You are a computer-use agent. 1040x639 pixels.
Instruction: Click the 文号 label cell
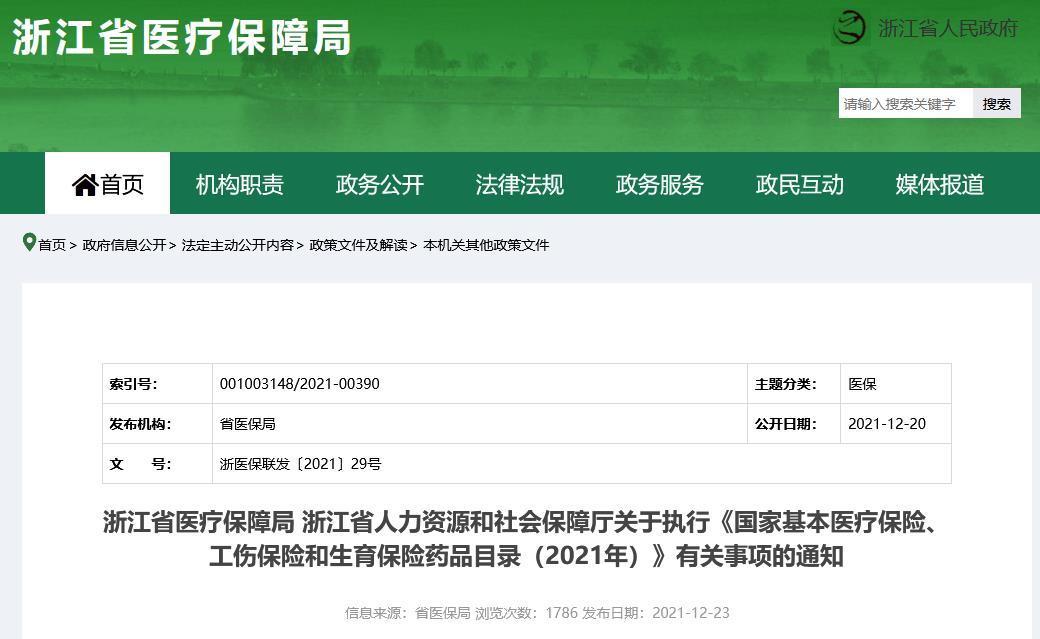pyautogui.click(x=157, y=464)
